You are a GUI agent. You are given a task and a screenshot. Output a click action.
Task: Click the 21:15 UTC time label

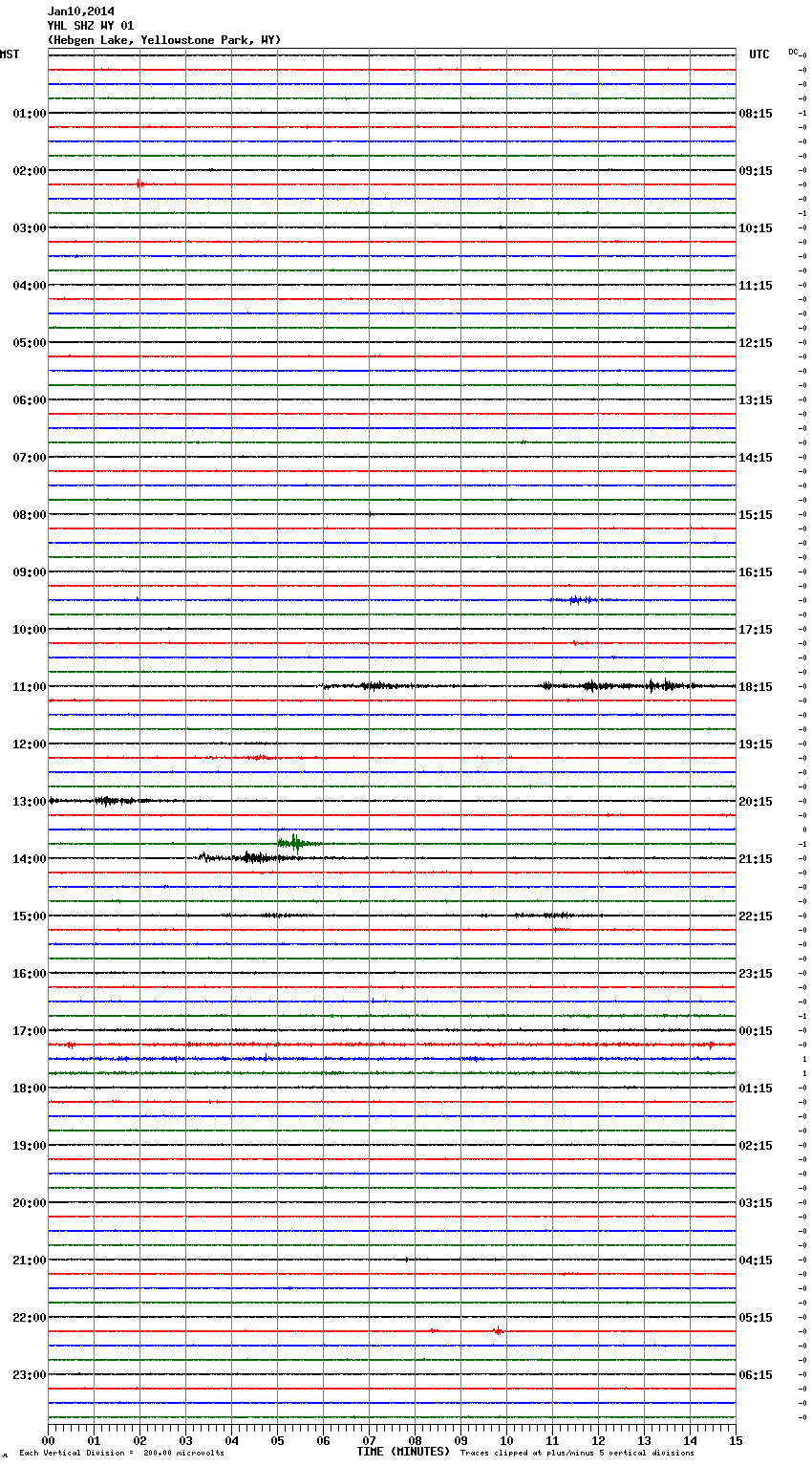point(756,859)
